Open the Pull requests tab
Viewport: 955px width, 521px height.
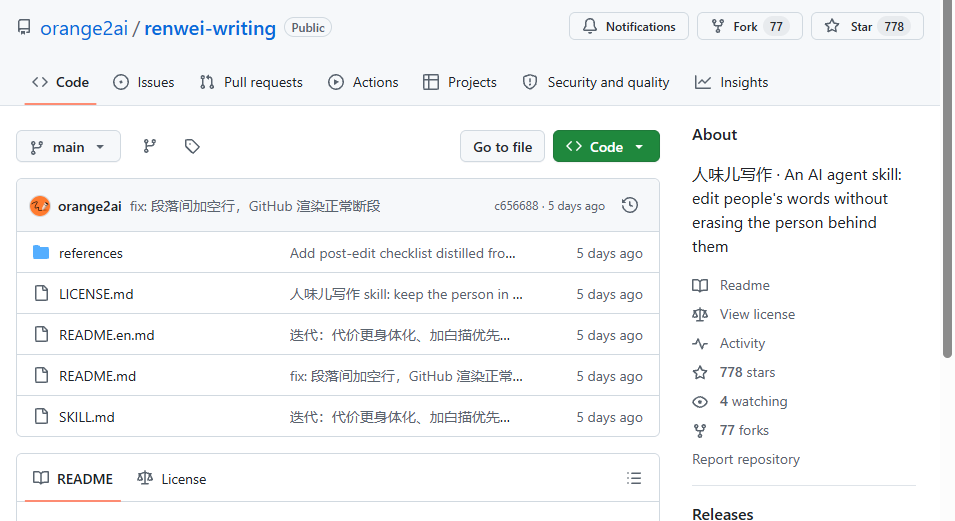click(x=251, y=82)
